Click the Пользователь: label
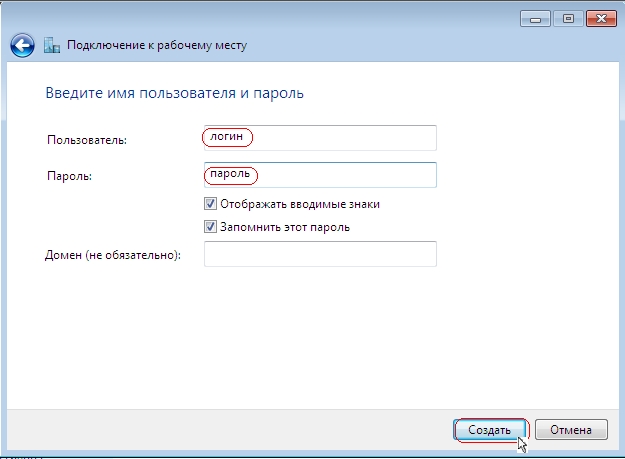Screen dimensions: 625x459 click(x=87, y=140)
